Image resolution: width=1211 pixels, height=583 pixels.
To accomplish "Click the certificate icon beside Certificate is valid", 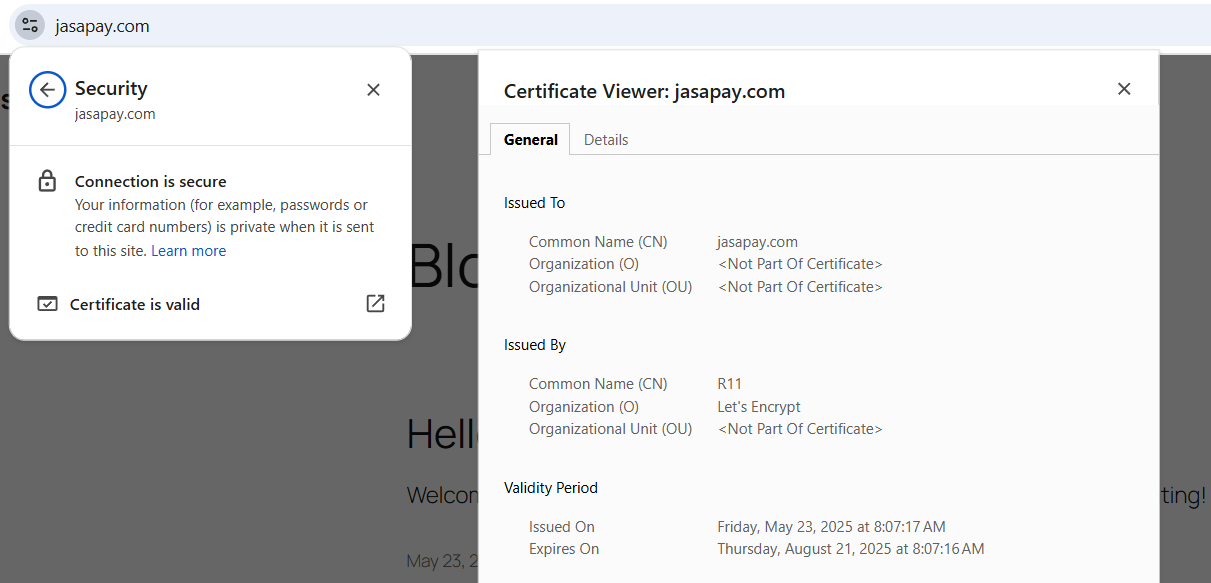I will [47, 304].
